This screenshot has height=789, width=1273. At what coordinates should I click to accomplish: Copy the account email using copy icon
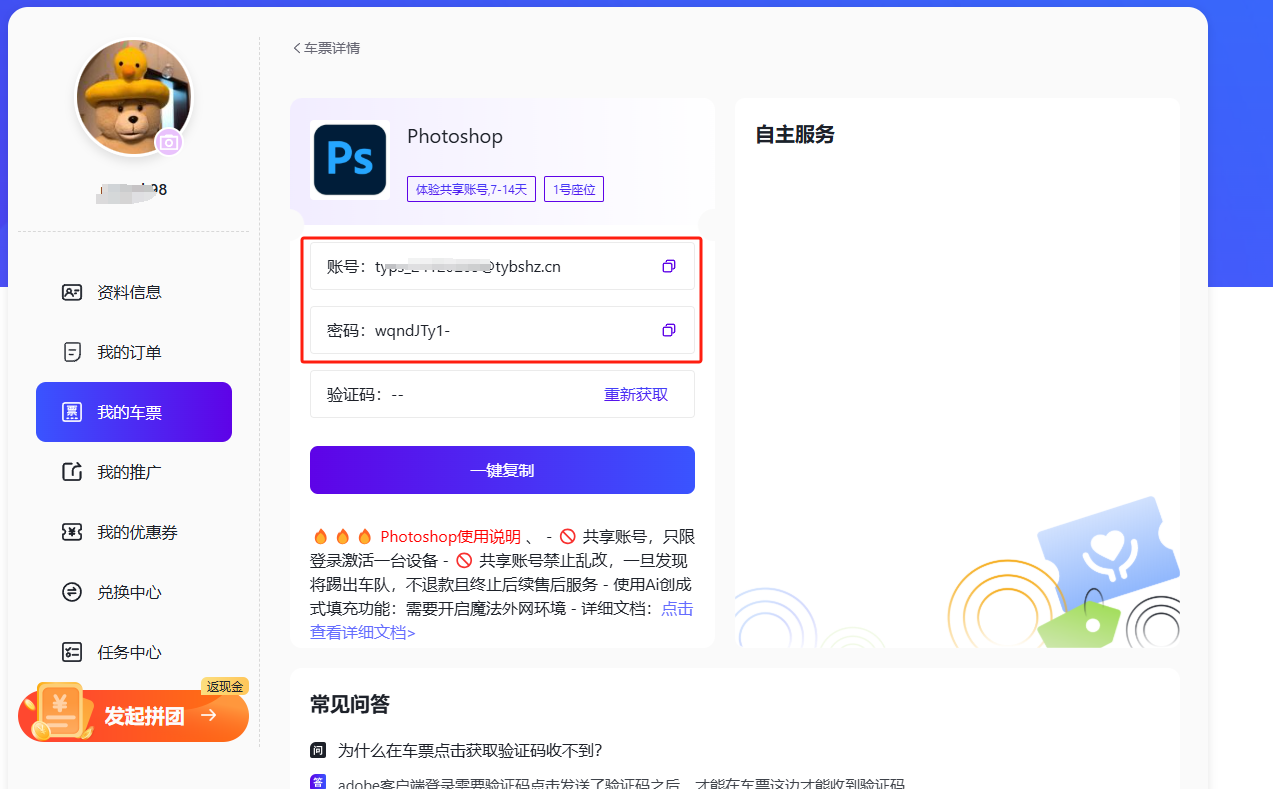(669, 266)
